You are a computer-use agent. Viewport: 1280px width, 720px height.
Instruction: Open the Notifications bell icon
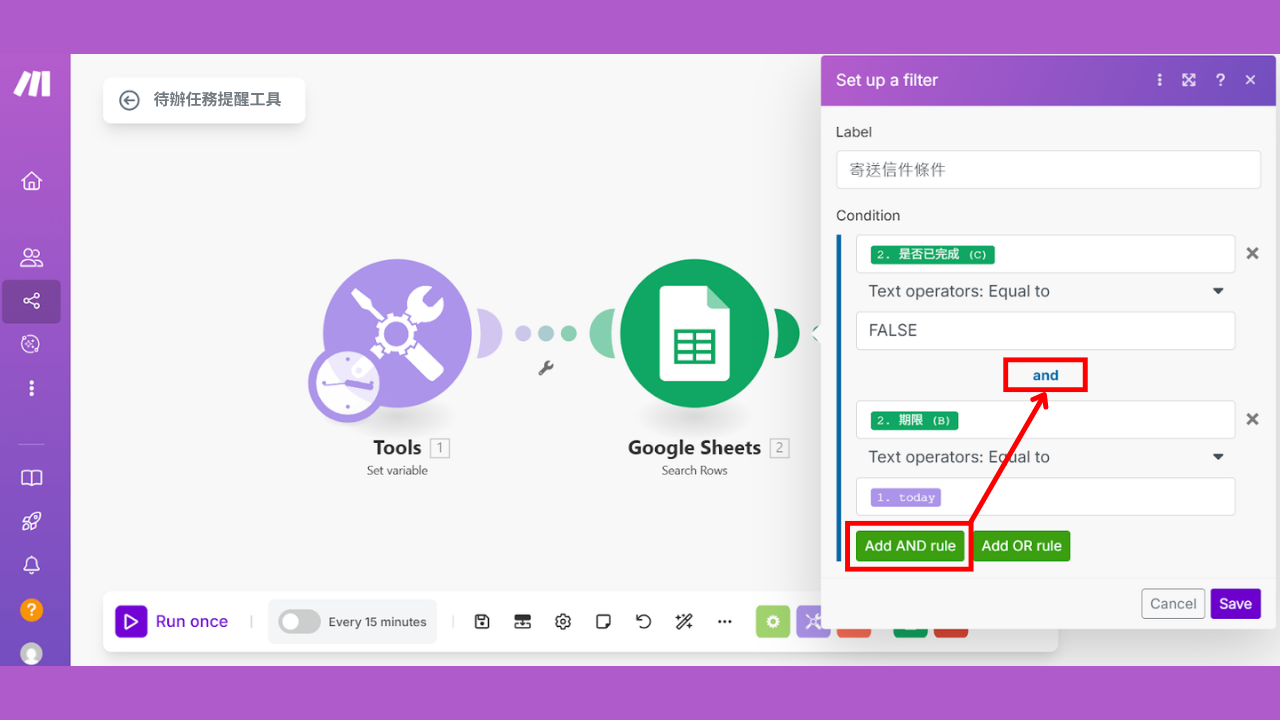pyautogui.click(x=32, y=565)
